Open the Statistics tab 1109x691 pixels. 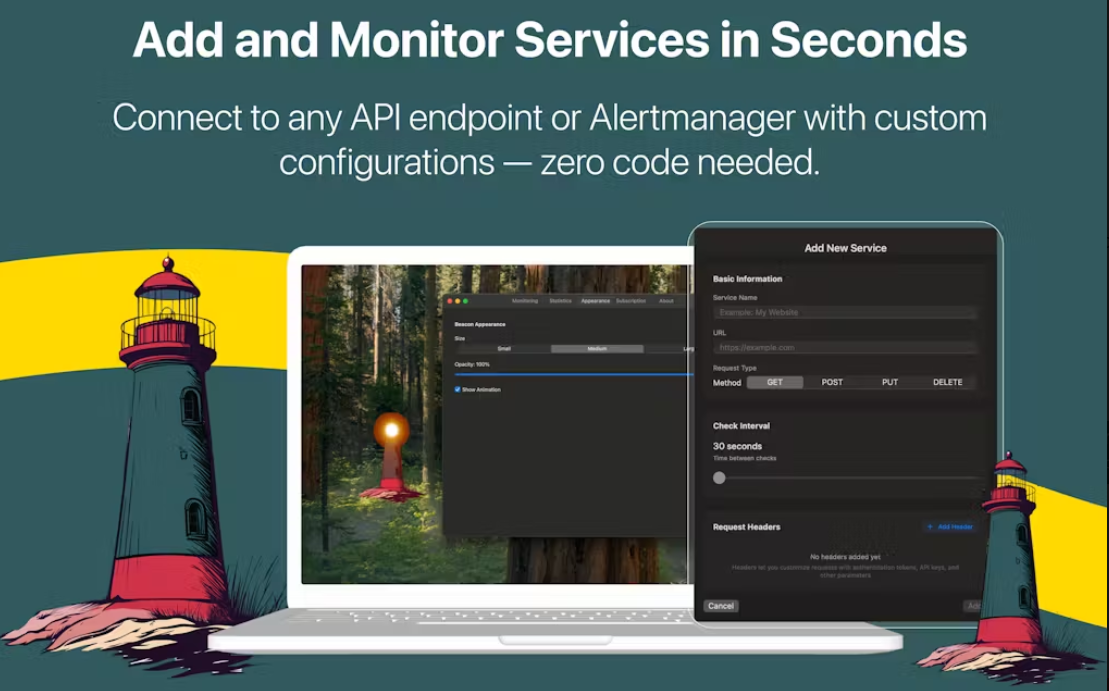tap(560, 301)
